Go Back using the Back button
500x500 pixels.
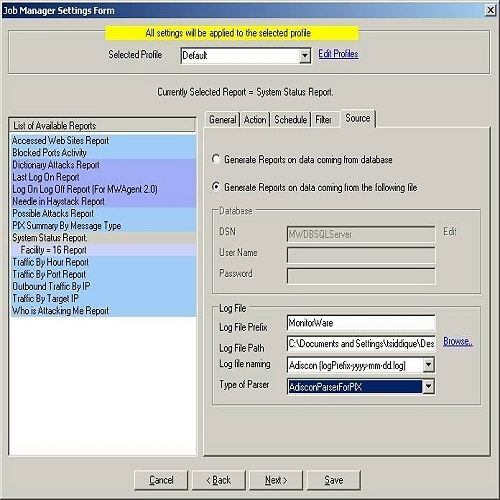[x=219, y=480]
